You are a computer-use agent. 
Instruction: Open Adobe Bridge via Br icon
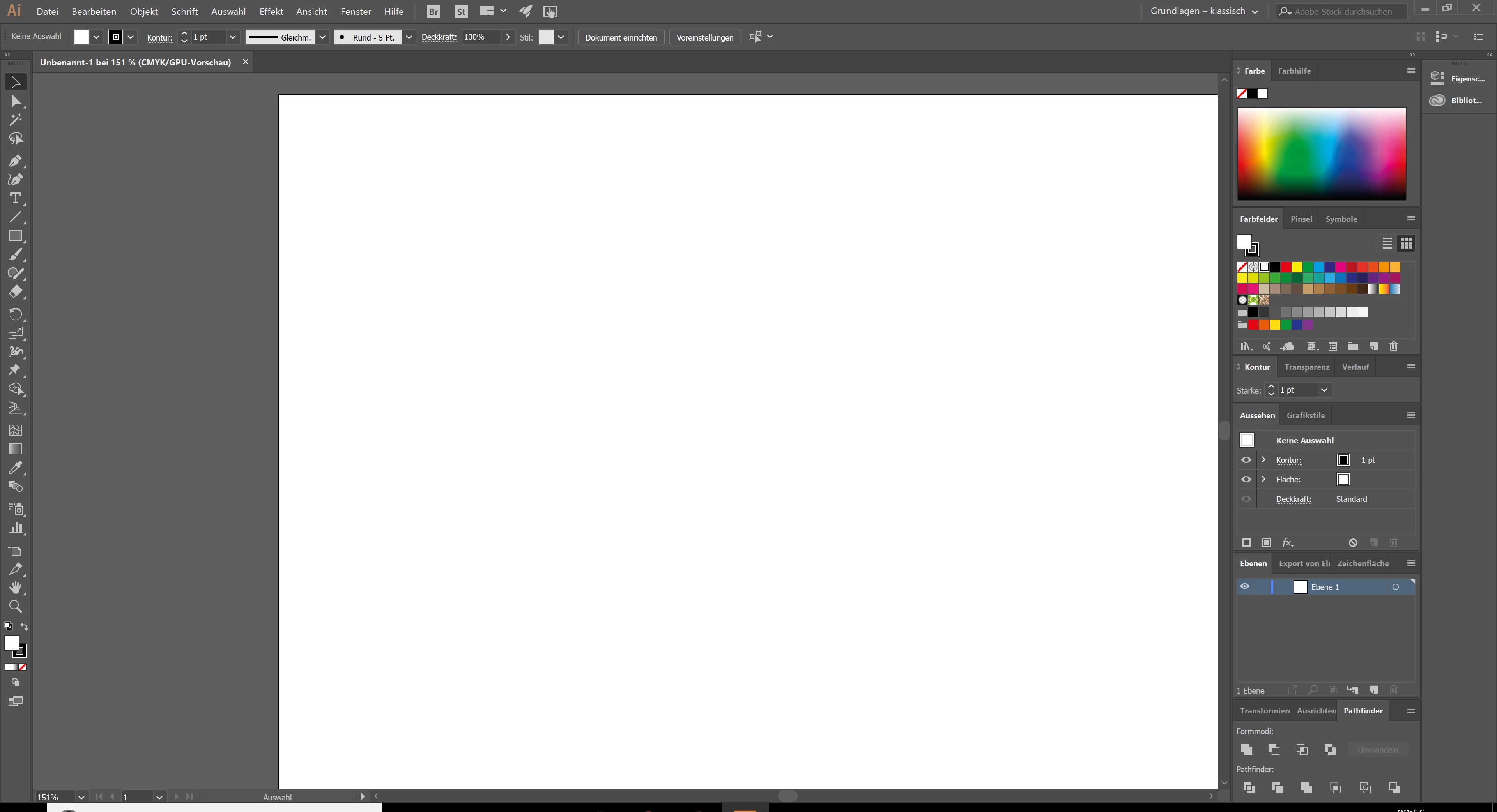433,12
